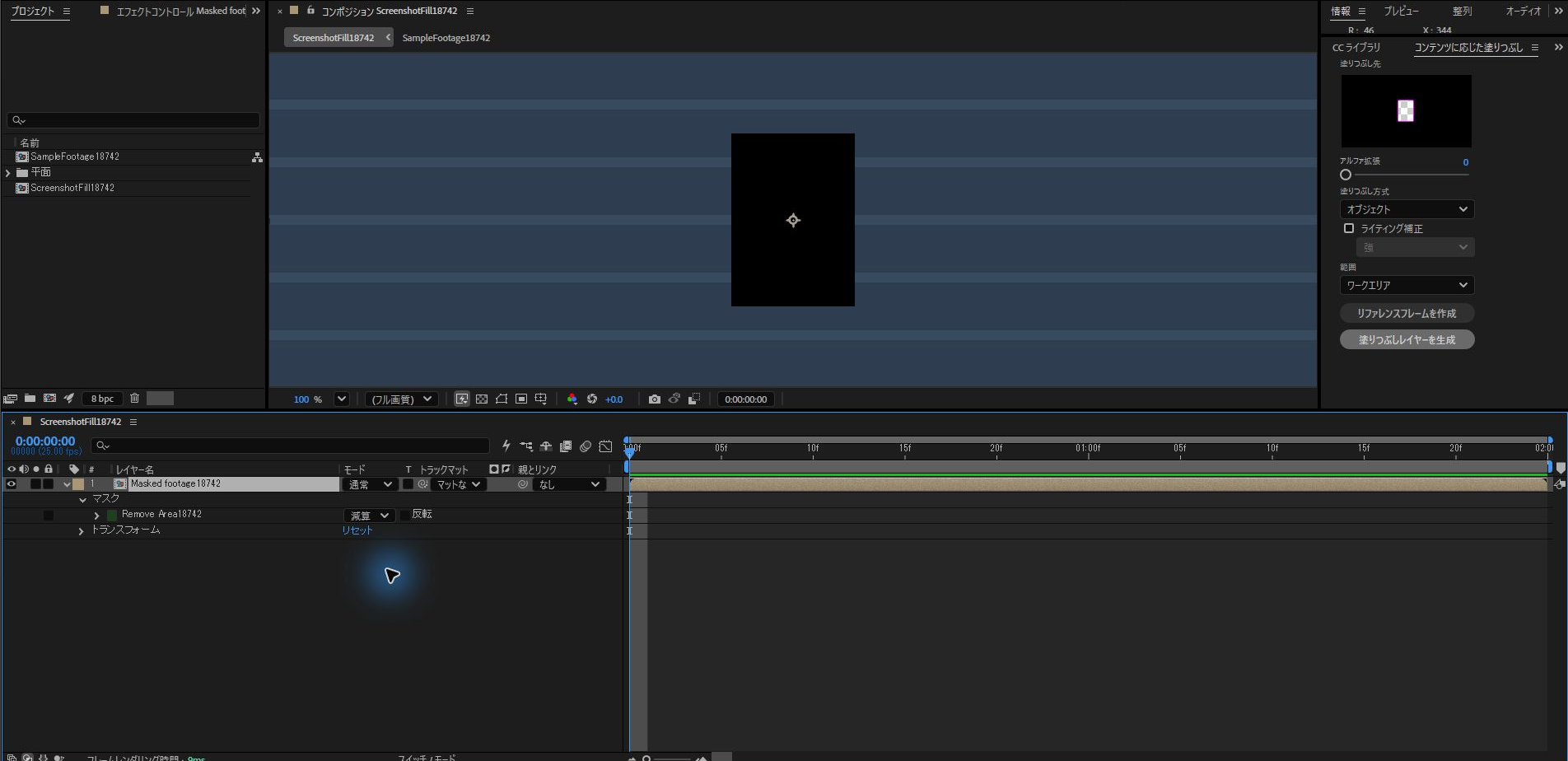The height and width of the screenshot is (761, 1568).
Task: Toggle mask and shape path visibility
Action: pos(502,399)
